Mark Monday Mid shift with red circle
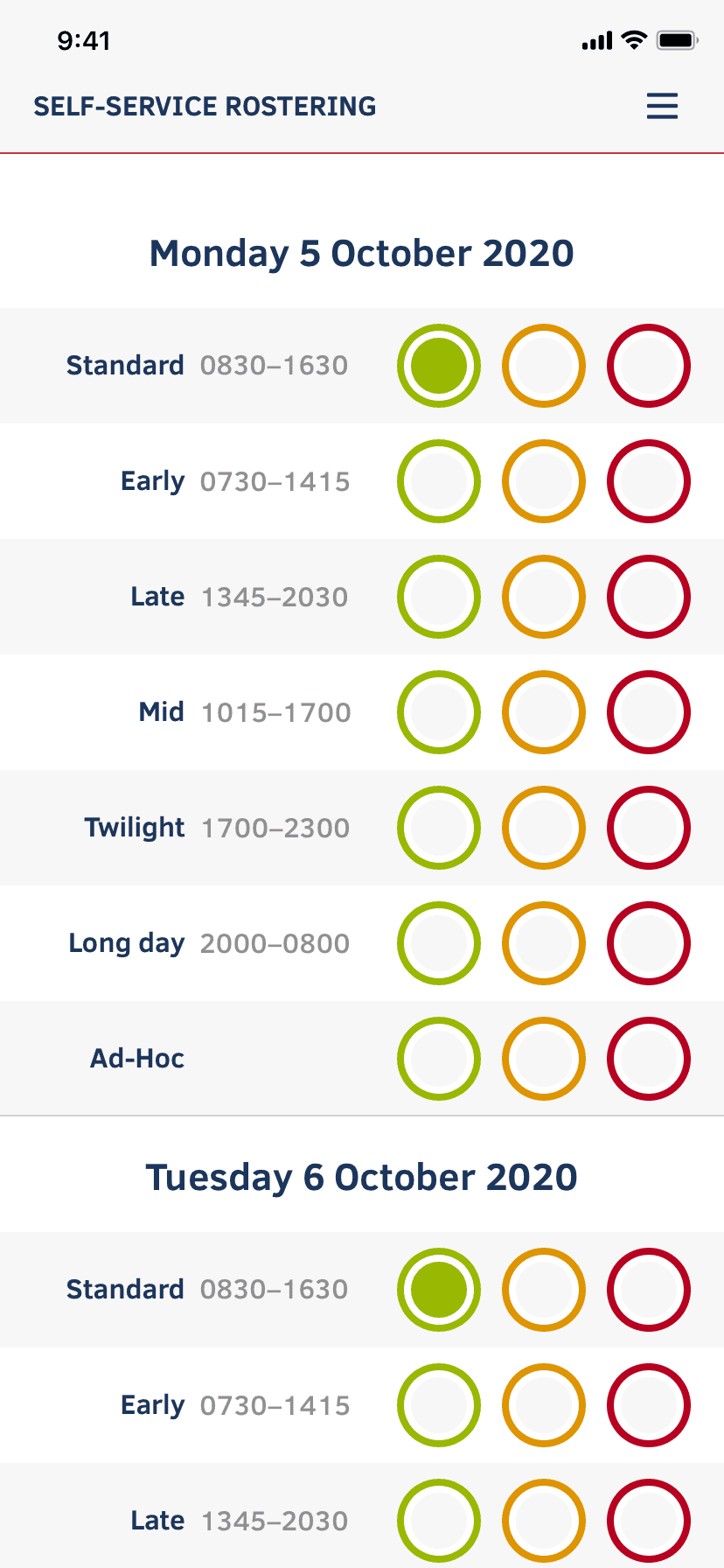This screenshot has width=724, height=1568. [x=649, y=712]
